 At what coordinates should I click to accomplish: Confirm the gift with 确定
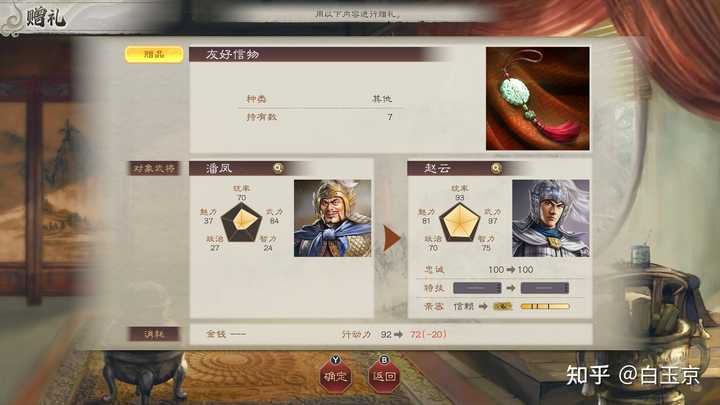pos(336,377)
